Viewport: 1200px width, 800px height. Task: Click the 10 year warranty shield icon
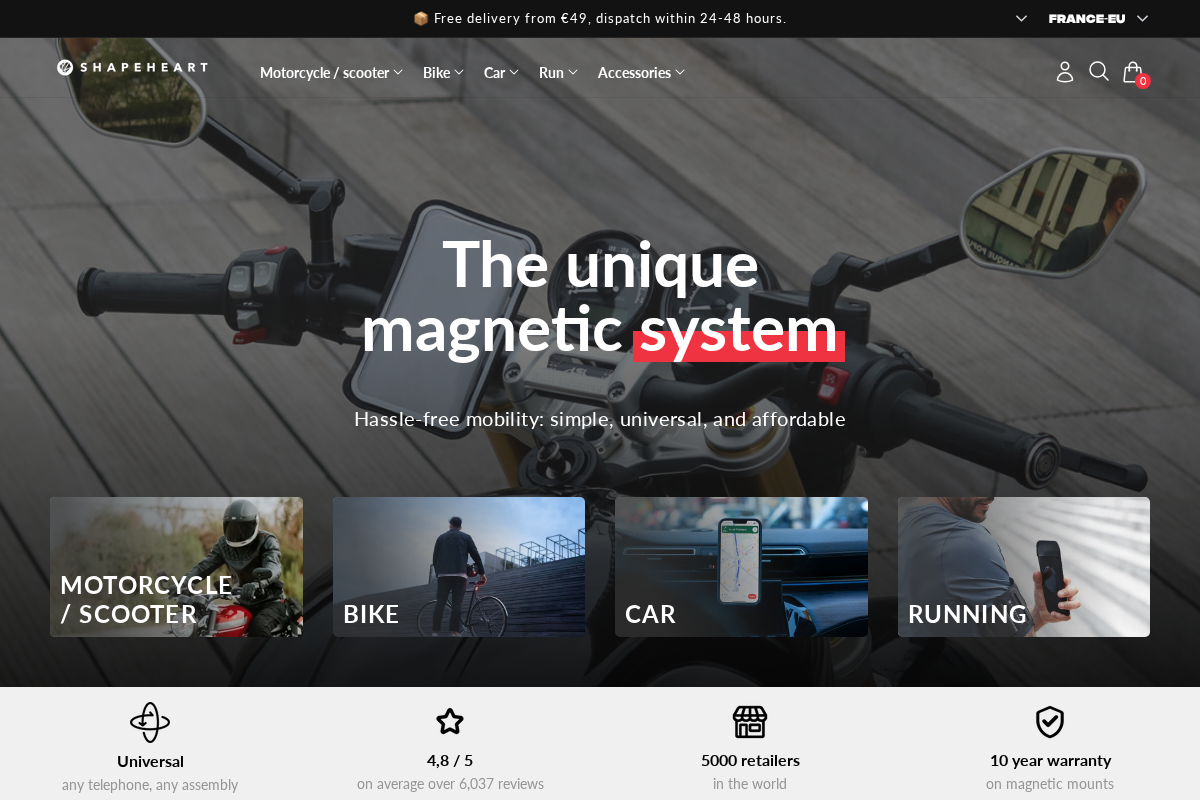point(1050,721)
